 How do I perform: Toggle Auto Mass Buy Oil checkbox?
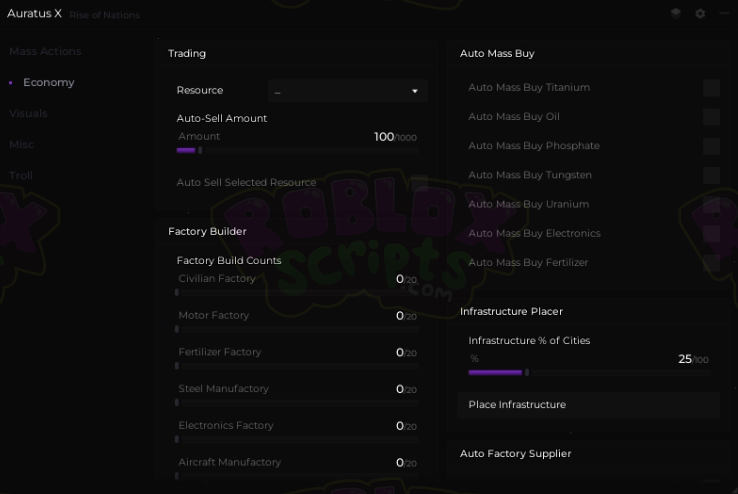coord(711,117)
